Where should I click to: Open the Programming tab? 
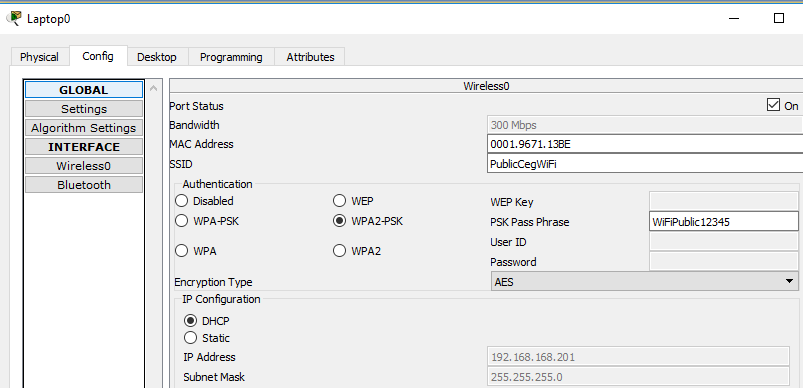click(x=231, y=57)
